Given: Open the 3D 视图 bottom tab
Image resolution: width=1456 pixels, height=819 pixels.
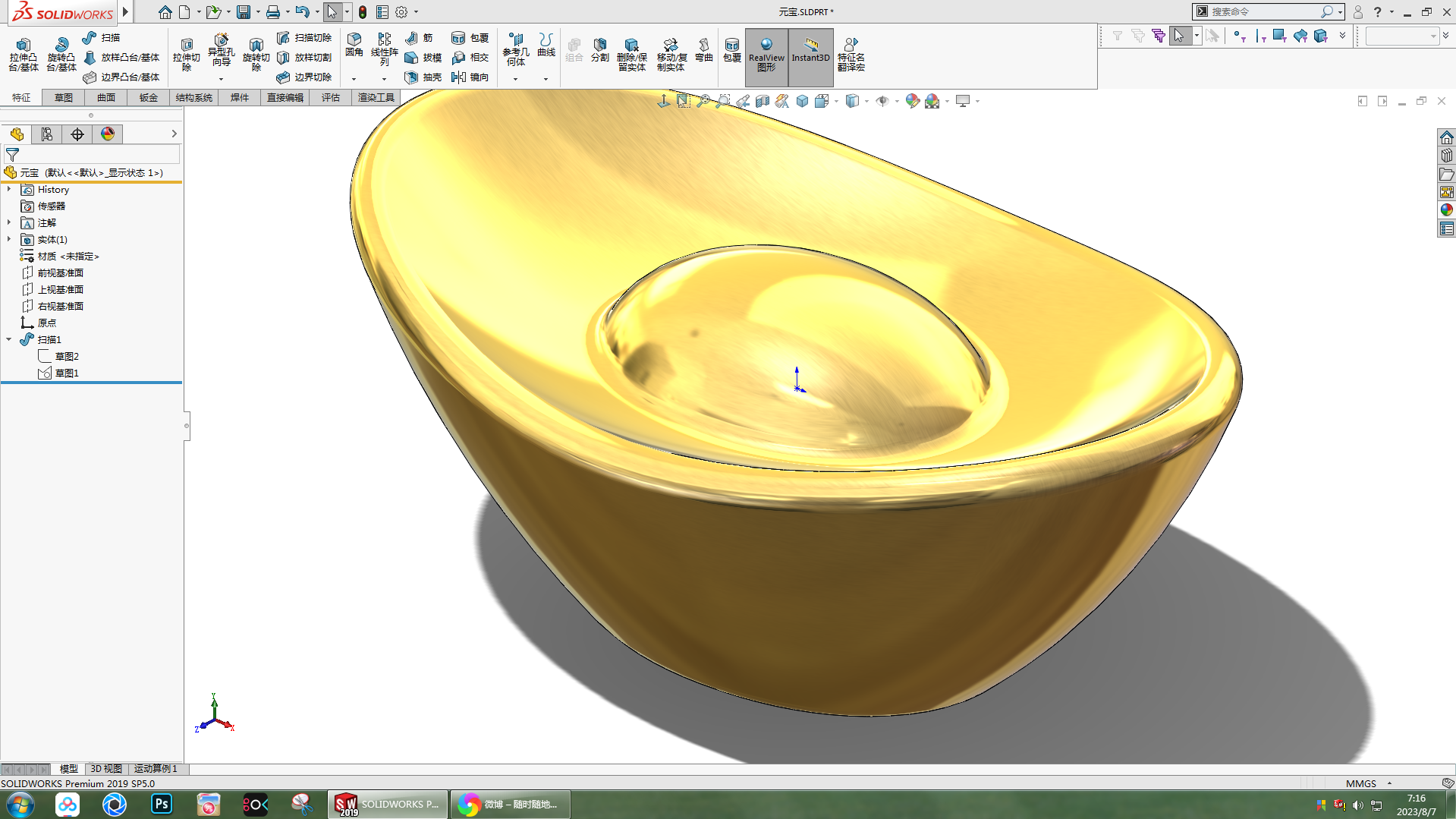Looking at the screenshot, I should (106, 769).
